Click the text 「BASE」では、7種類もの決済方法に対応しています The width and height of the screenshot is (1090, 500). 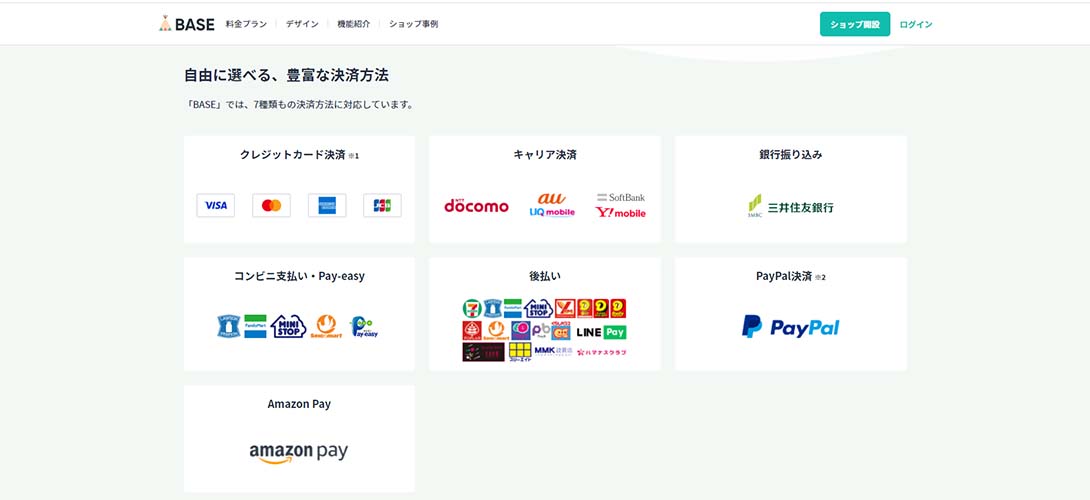[x=300, y=105]
